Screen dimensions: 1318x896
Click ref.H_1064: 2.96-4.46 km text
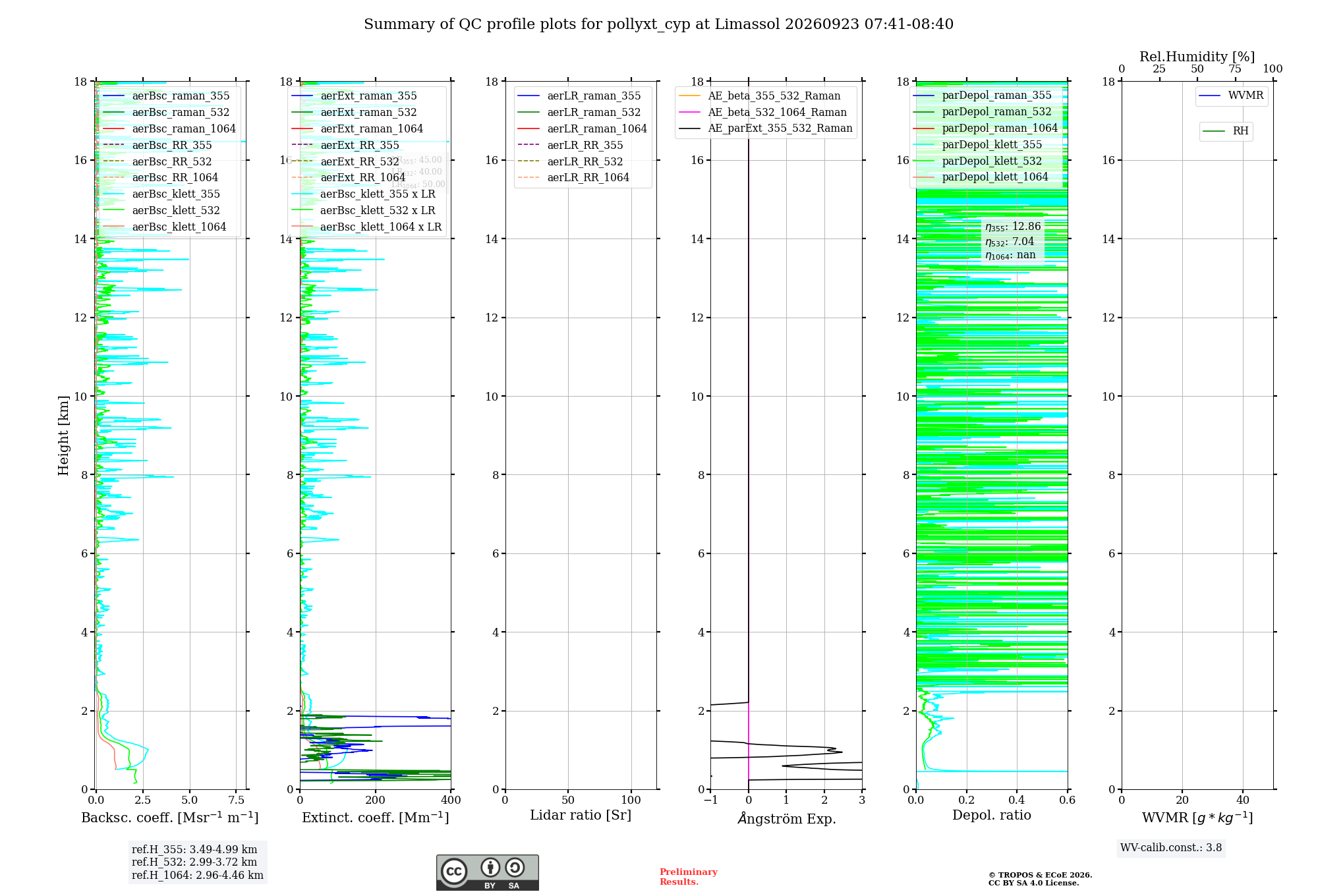(x=198, y=875)
